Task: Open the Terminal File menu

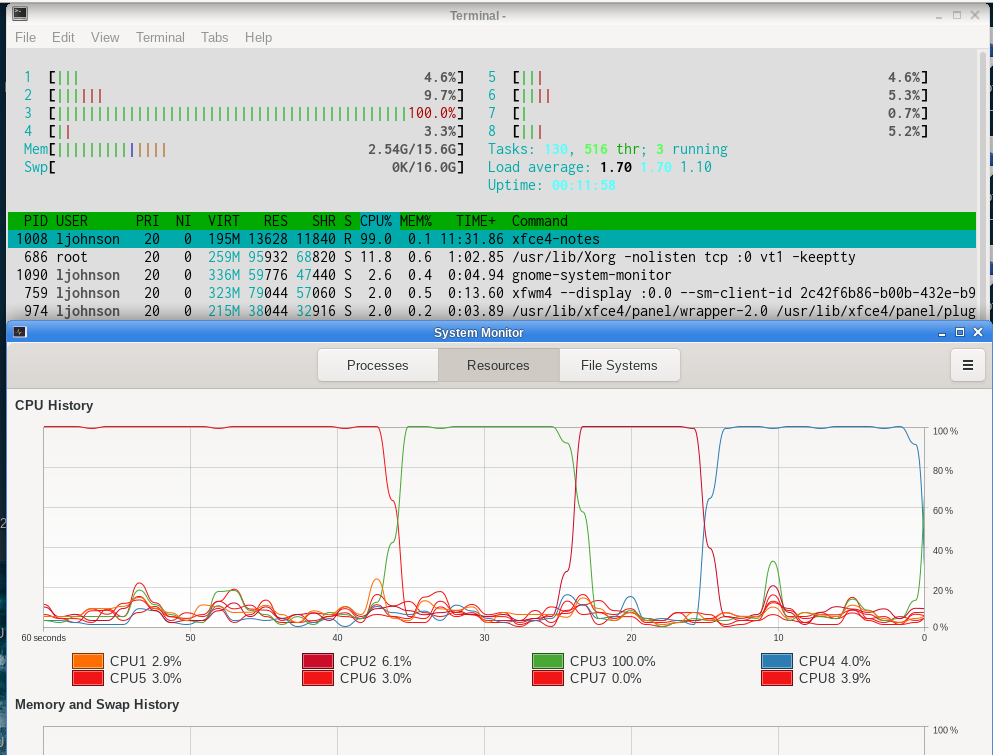Action: [25, 37]
